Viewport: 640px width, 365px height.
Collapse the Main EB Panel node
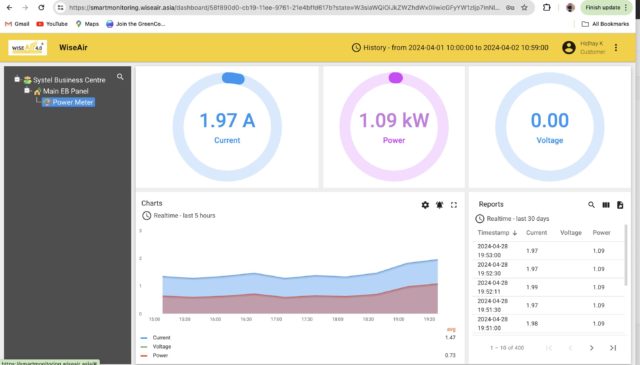click(x=27, y=90)
